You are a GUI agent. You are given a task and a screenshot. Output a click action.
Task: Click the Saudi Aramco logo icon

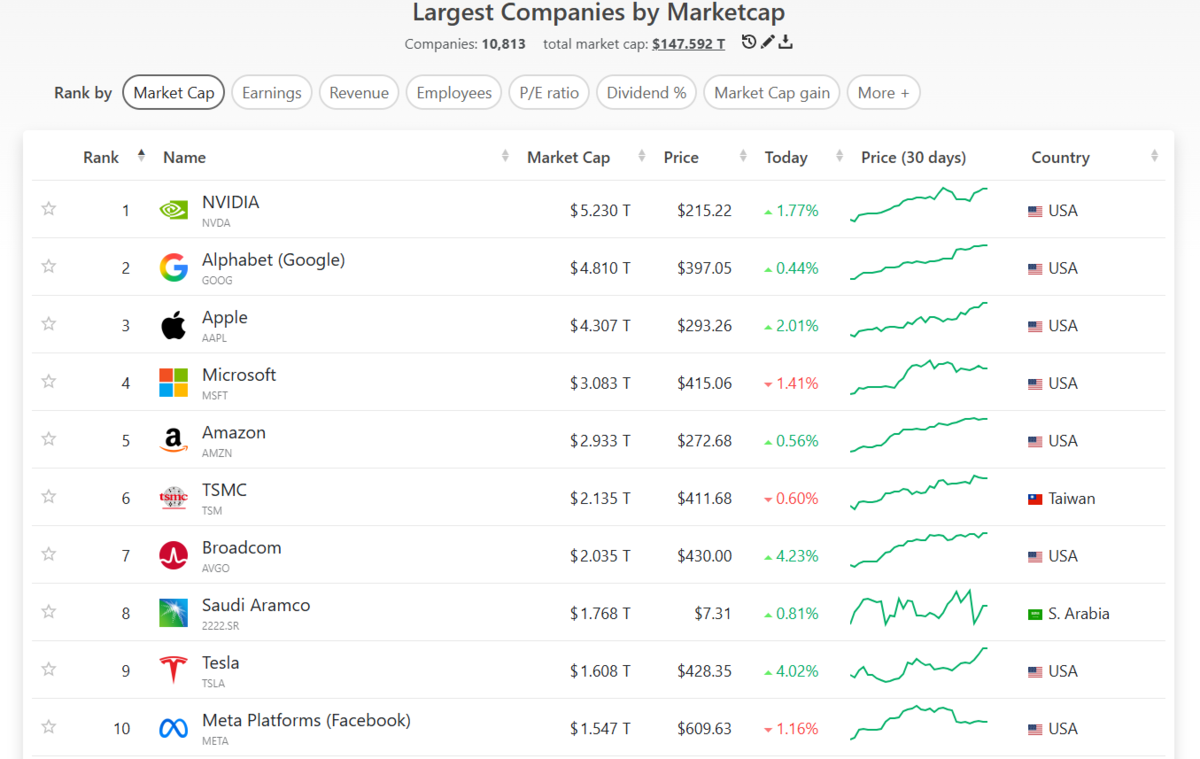point(173,613)
